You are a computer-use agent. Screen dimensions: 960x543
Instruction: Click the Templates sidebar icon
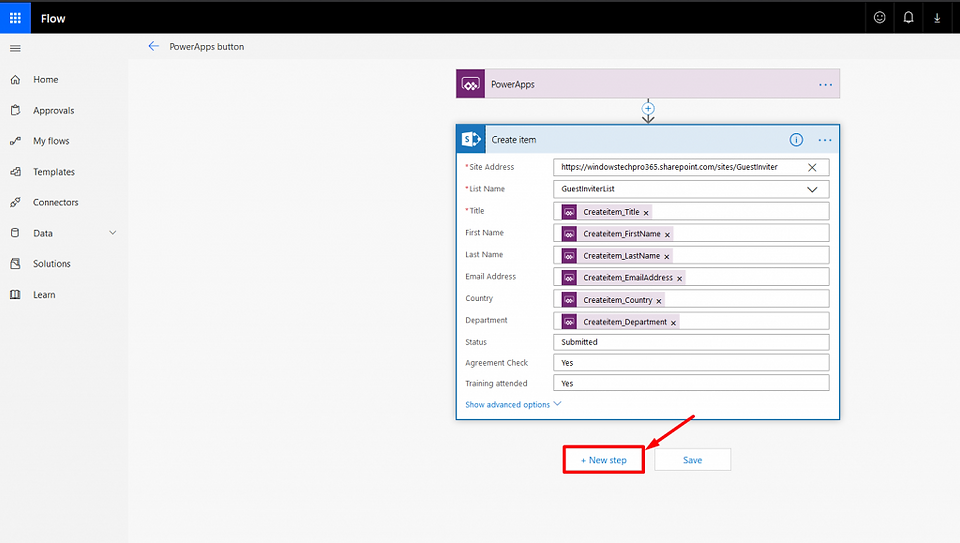(15, 171)
